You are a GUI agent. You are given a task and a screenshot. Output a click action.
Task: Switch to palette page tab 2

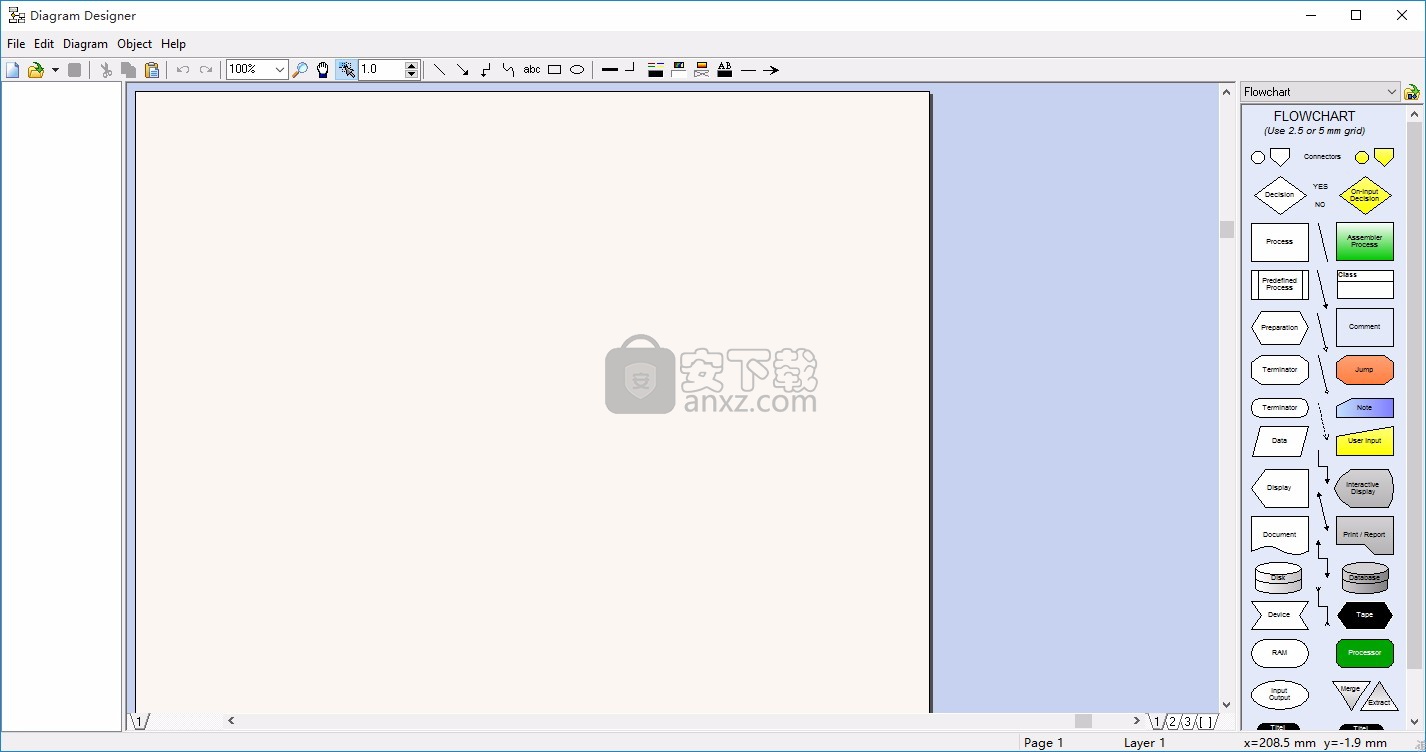pos(1173,722)
